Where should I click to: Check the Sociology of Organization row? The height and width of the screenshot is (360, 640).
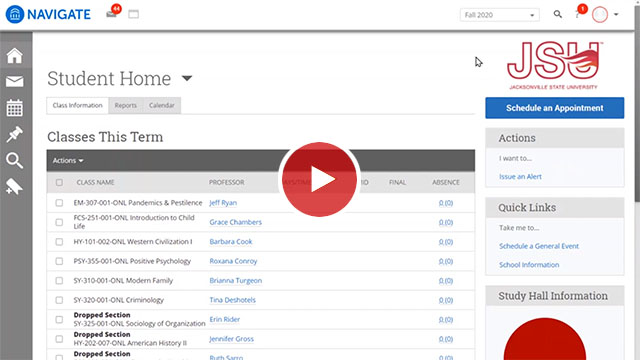pos(59,319)
